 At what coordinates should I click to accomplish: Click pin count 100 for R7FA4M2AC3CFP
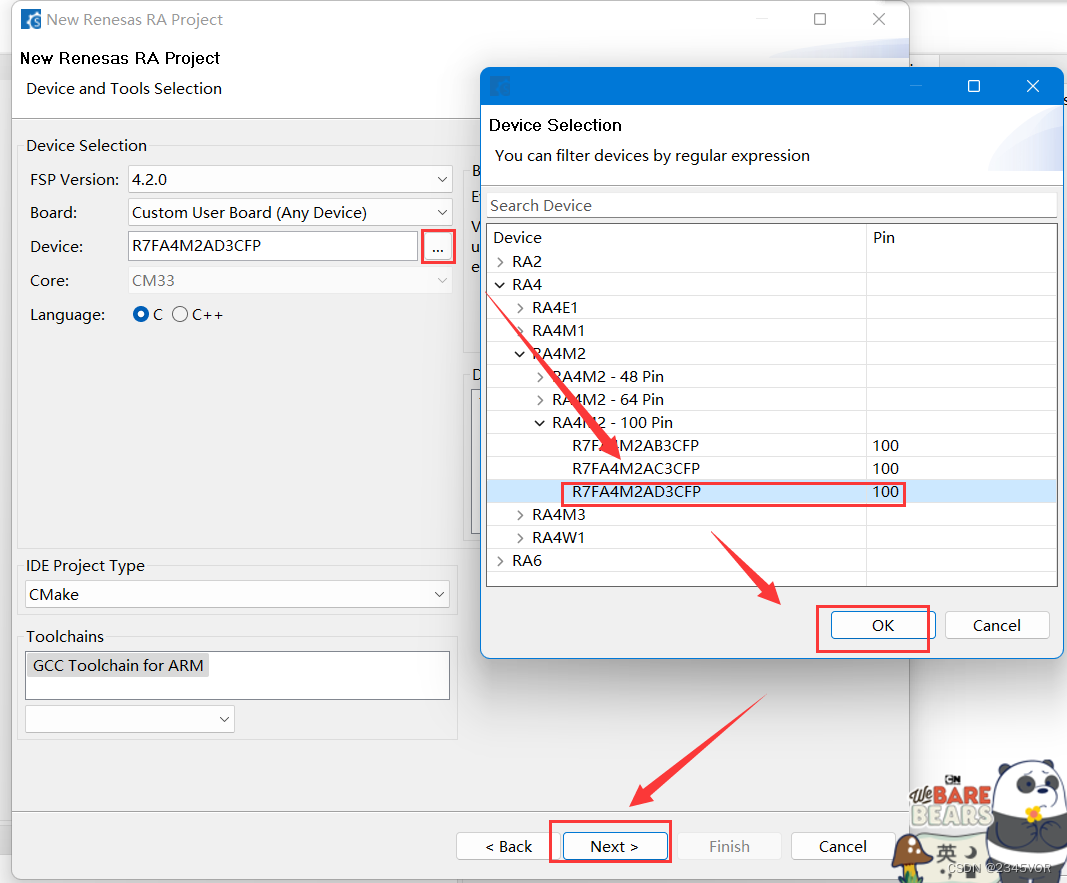pos(885,469)
